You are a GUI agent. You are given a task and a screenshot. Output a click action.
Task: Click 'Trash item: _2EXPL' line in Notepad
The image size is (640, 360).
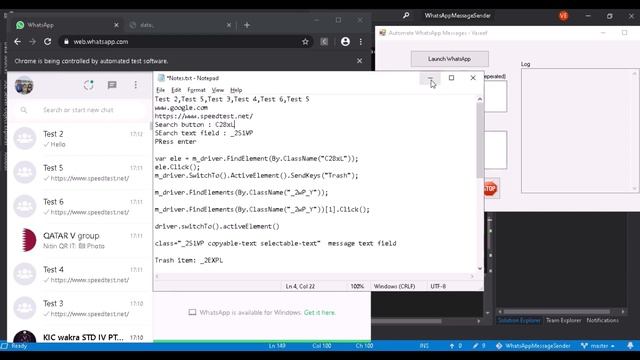pyautogui.click(x=189, y=260)
